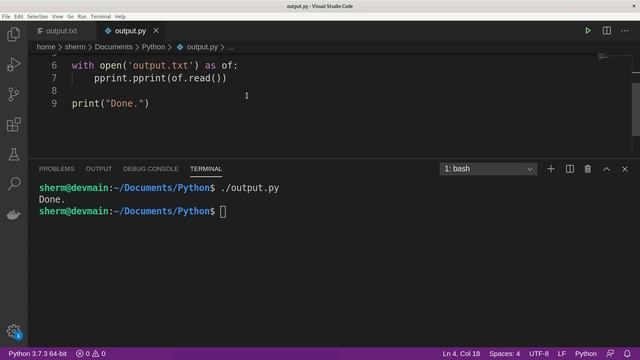Click line number 6 in gutter

click(x=54, y=65)
